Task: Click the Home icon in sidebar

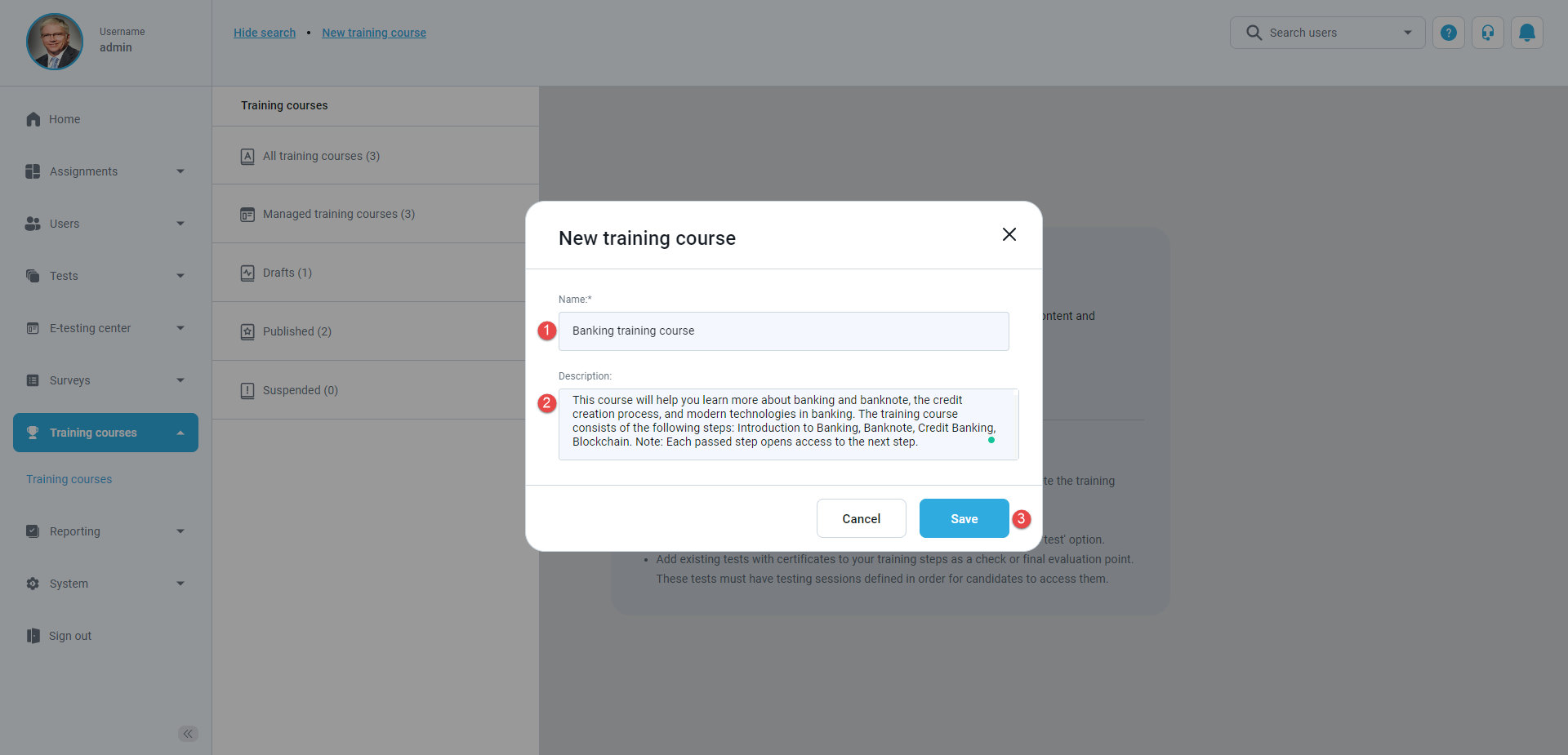Action: point(33,119)
